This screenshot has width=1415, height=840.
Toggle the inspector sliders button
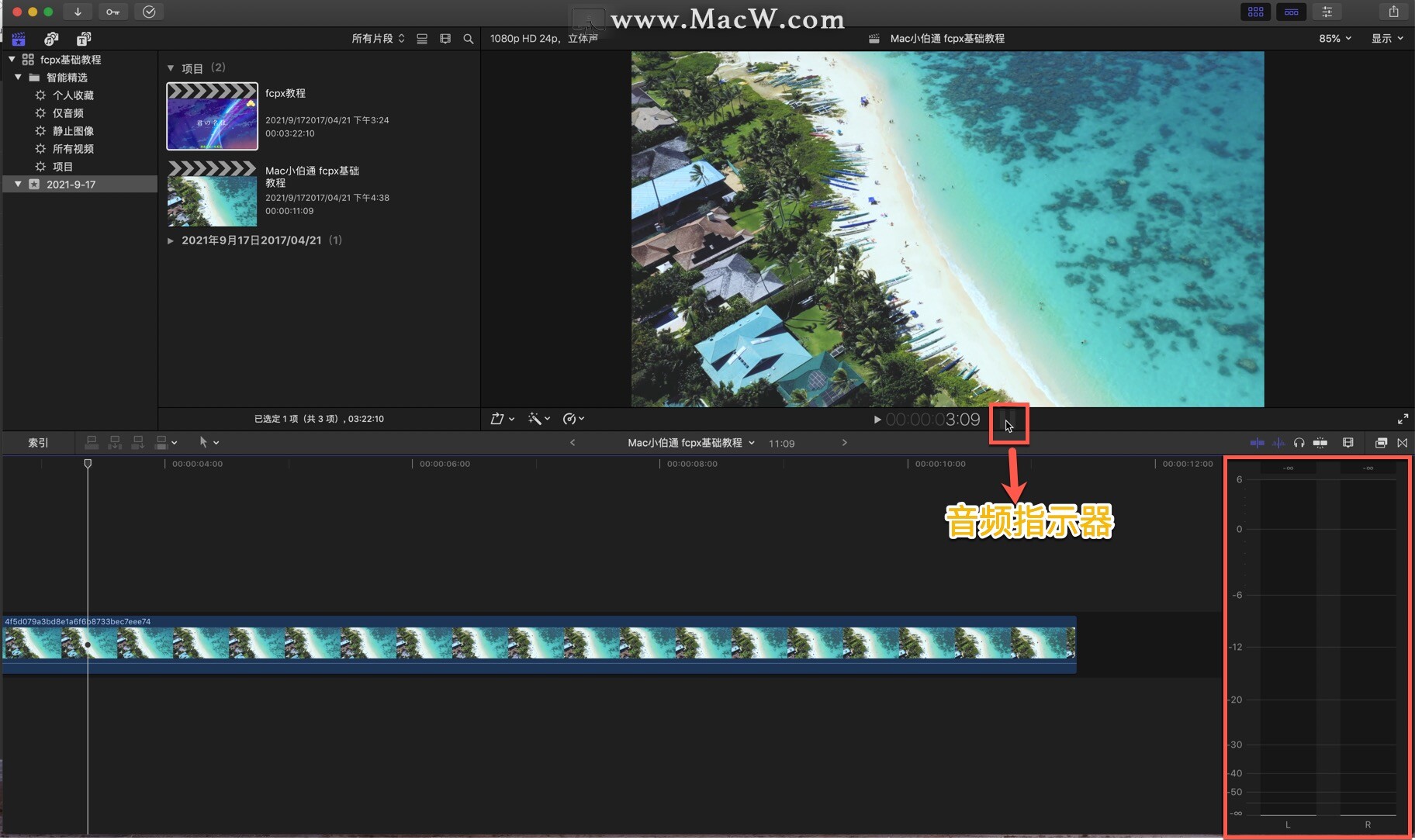click(1327, 12)
